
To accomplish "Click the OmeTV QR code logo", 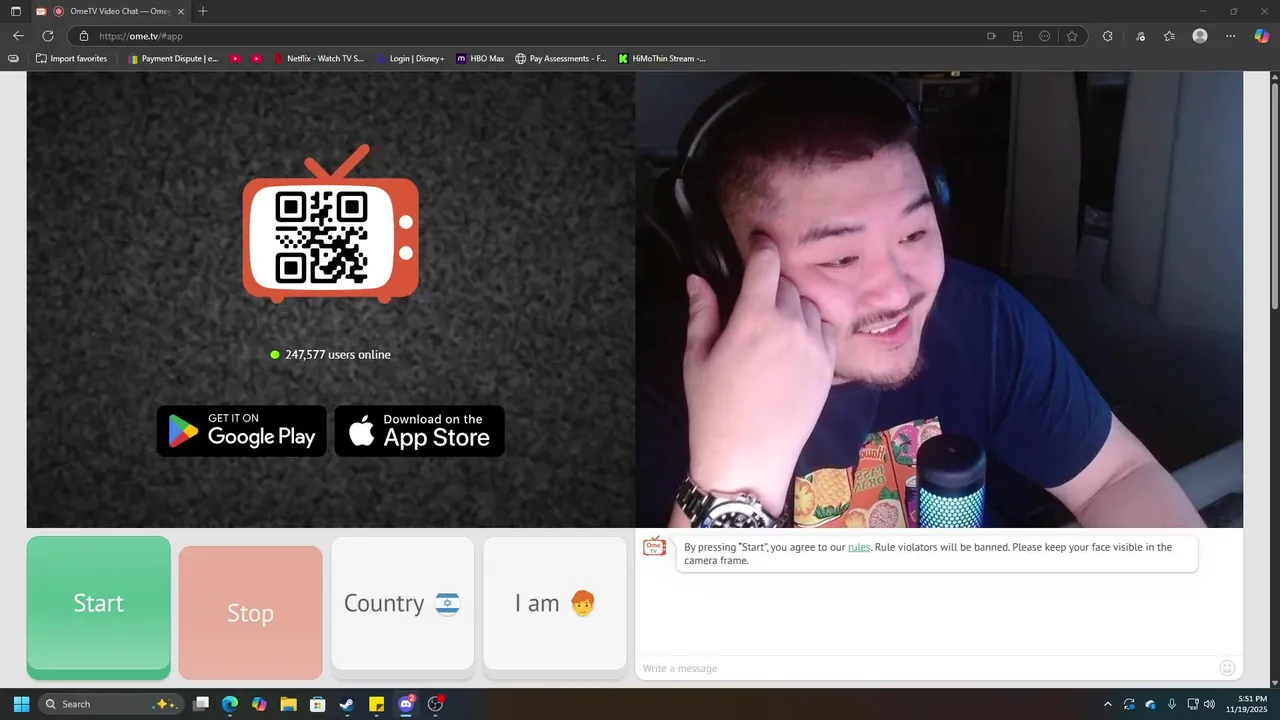I will point(331,225).
